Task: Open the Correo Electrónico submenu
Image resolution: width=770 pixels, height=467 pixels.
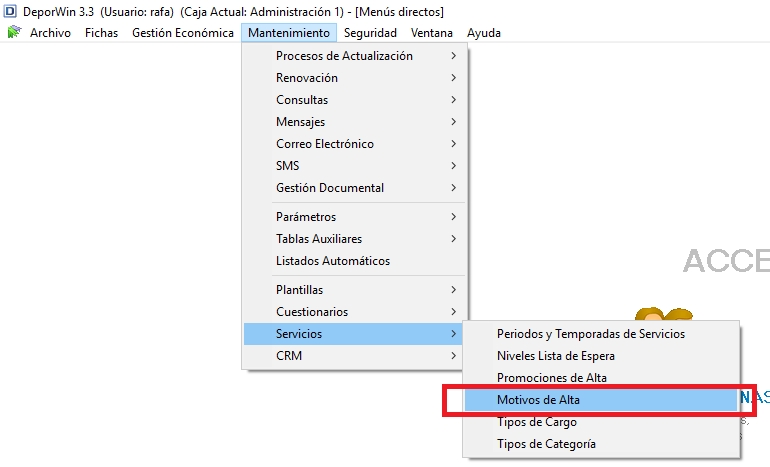Action: click(355, 144)
